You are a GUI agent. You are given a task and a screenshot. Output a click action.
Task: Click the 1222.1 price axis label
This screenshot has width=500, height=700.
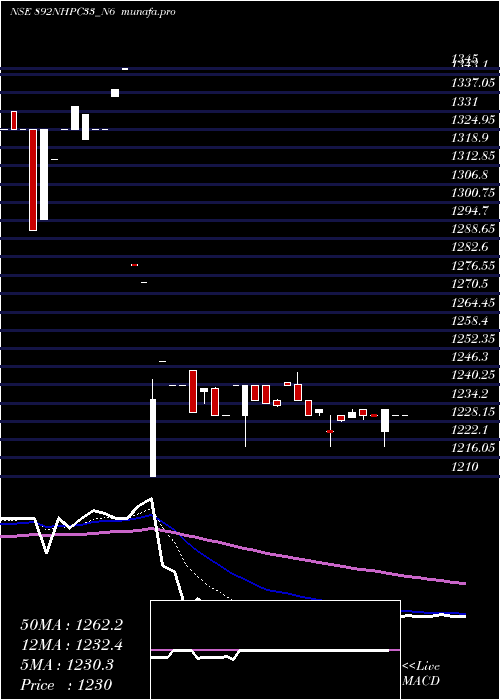click(469, 429)
